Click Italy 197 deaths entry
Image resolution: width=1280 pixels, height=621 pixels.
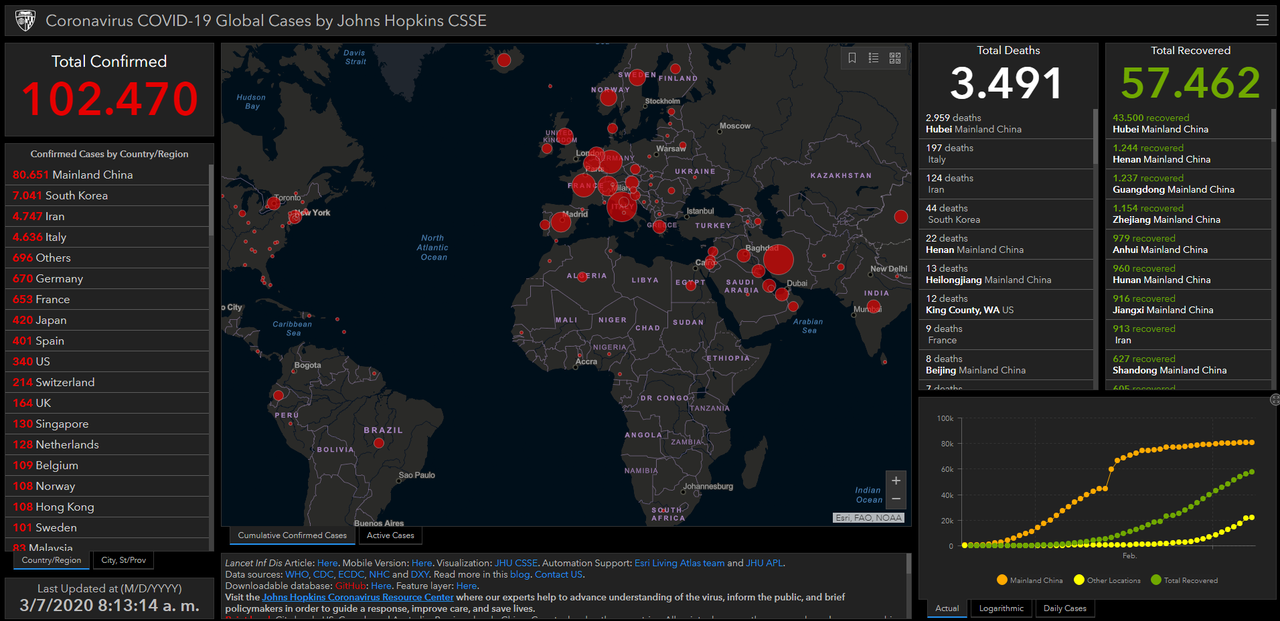click(x=1006, y=153)
